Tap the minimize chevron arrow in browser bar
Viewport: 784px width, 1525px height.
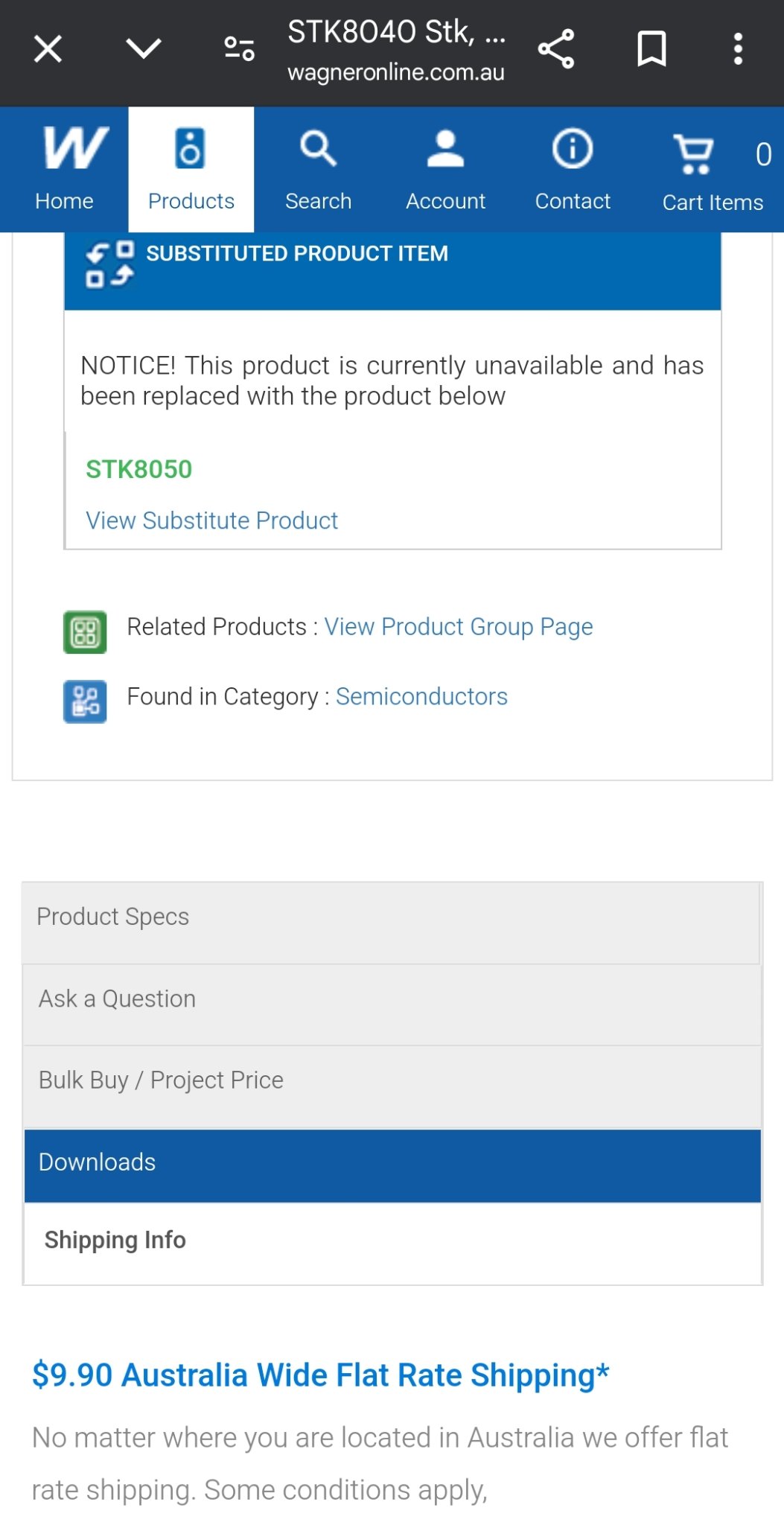coord(143,50)
